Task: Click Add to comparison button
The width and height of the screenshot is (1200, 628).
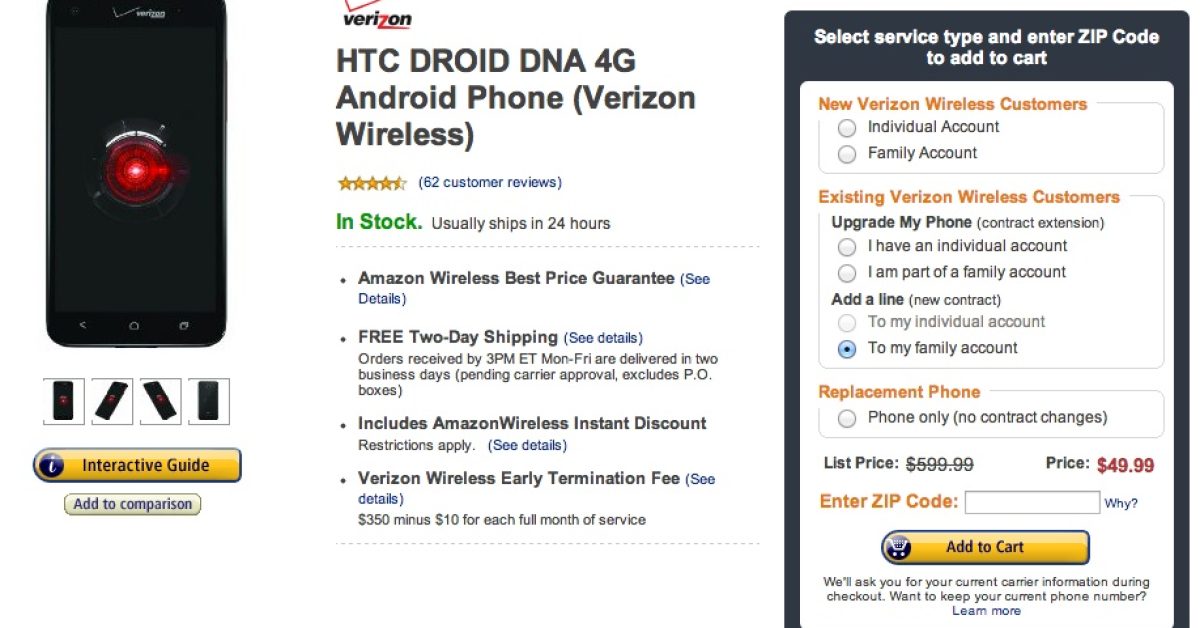Action: 132,504
